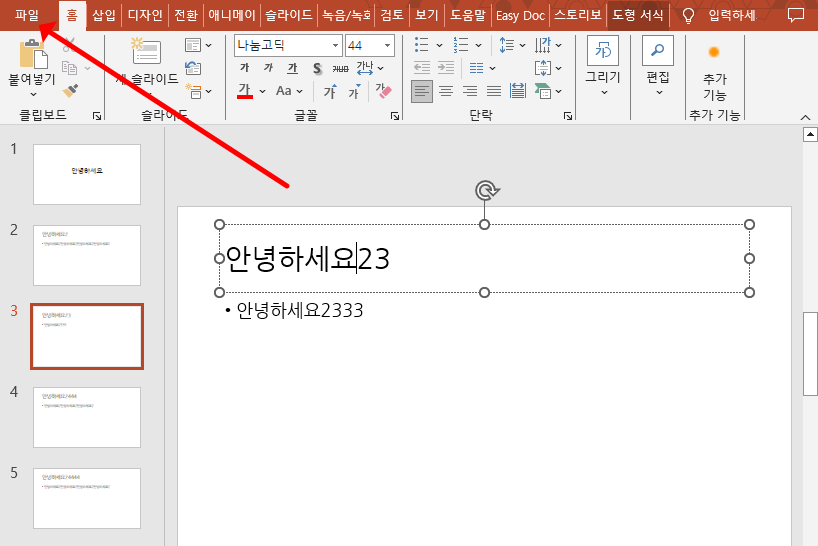Collapse the ribbon with the chevron
The height and width of the screenshot is (546, 818).
(805, 117)
